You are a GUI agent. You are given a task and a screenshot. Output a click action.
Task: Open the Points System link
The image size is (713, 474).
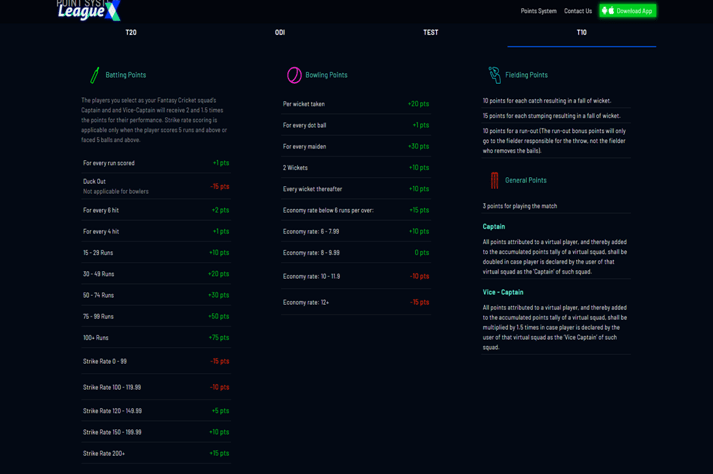click(x=538, y=11)
